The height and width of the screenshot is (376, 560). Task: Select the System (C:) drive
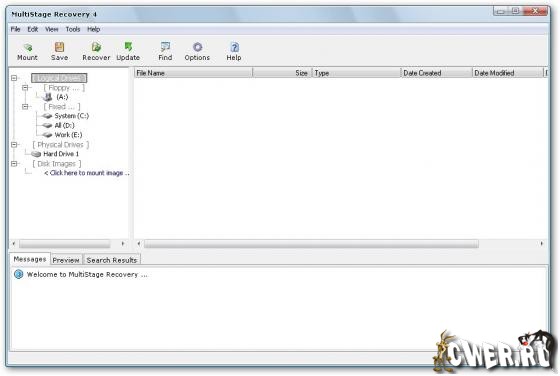tap(71, 116)
